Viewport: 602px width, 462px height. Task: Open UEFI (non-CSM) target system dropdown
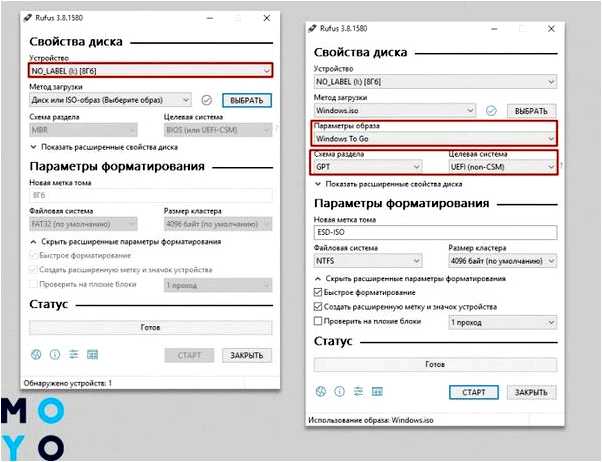(503, 167)
